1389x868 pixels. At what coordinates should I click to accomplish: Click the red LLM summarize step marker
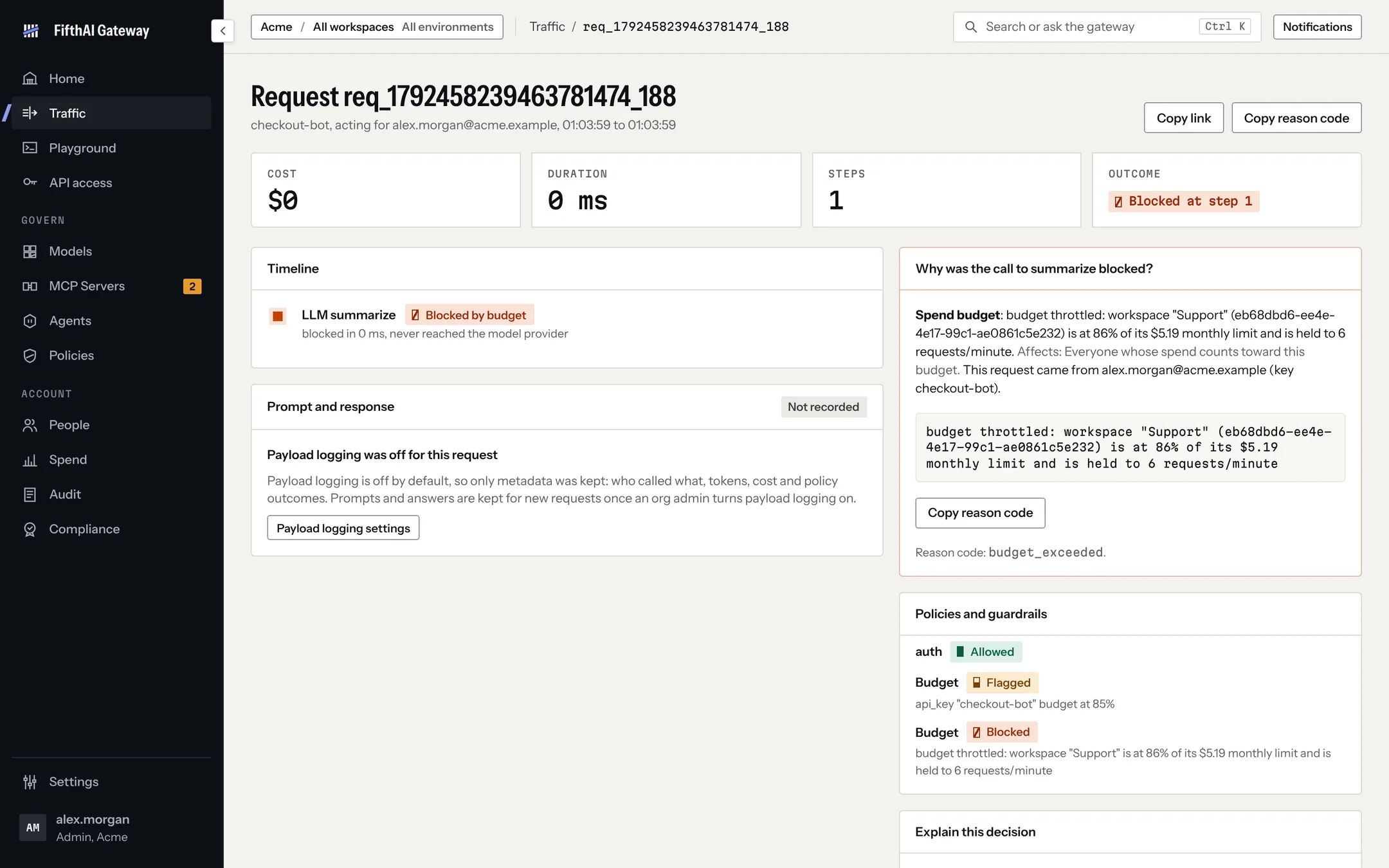pos(278,316)
